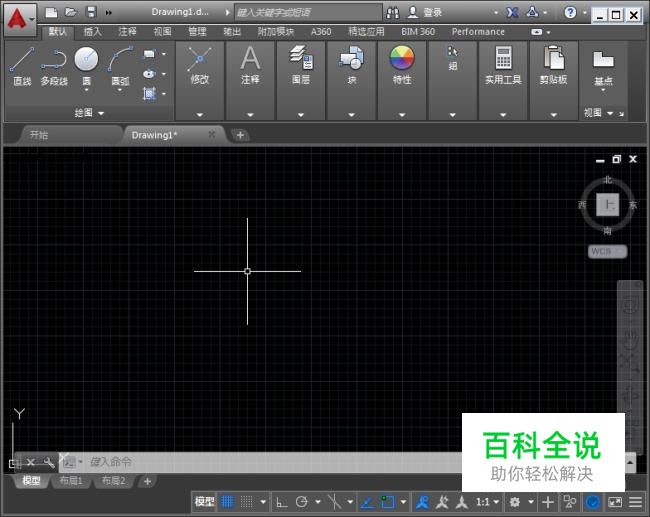Click the binoculars search icon in title bar
Viewport: 650px width, 517px height.
(393, 13)
